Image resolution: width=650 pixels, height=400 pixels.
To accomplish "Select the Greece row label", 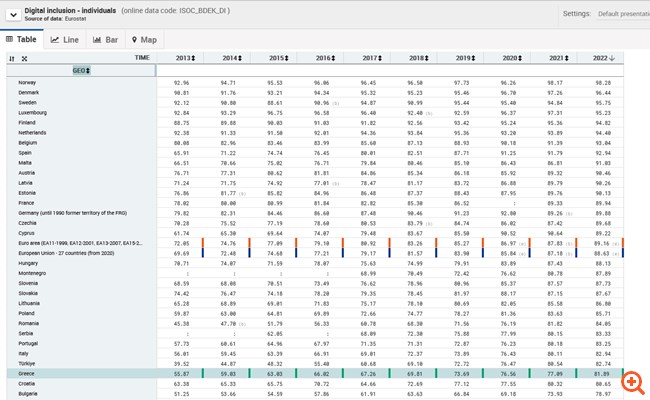I will point(26,374).
